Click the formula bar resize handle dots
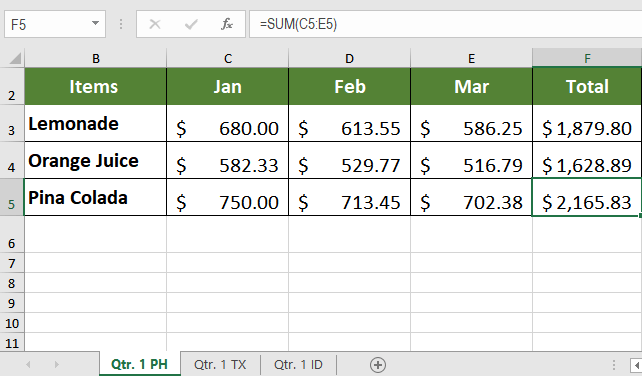642x376 pixels. pos(121,24)
